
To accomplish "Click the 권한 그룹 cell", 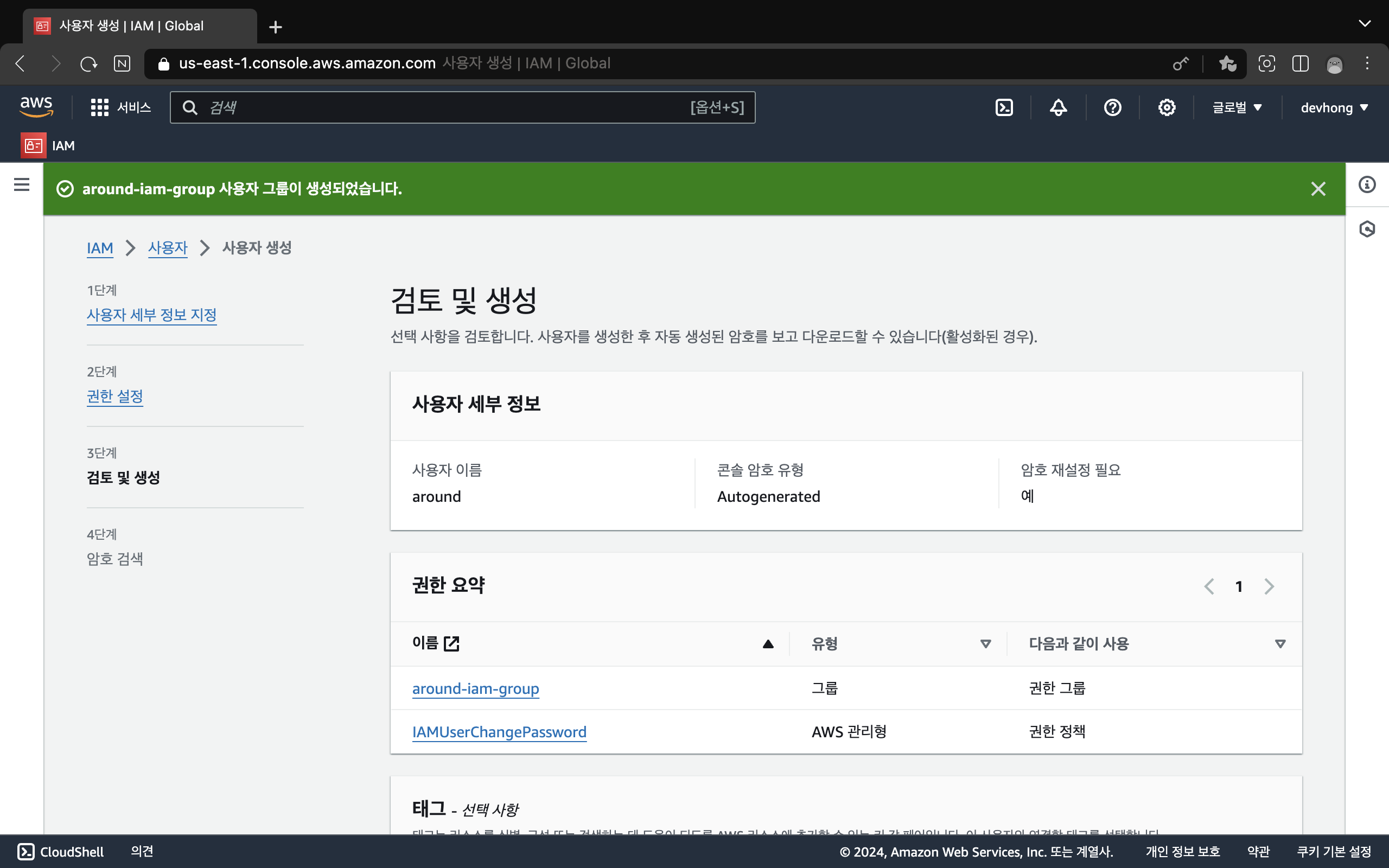I will [1057, 688].
